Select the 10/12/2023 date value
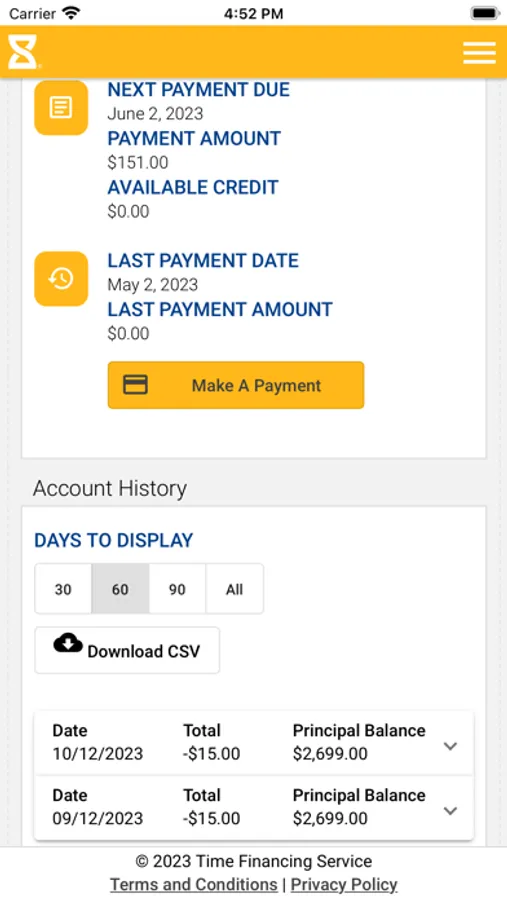The height and width of the screenshot is (900, 507). pos(98,754)
